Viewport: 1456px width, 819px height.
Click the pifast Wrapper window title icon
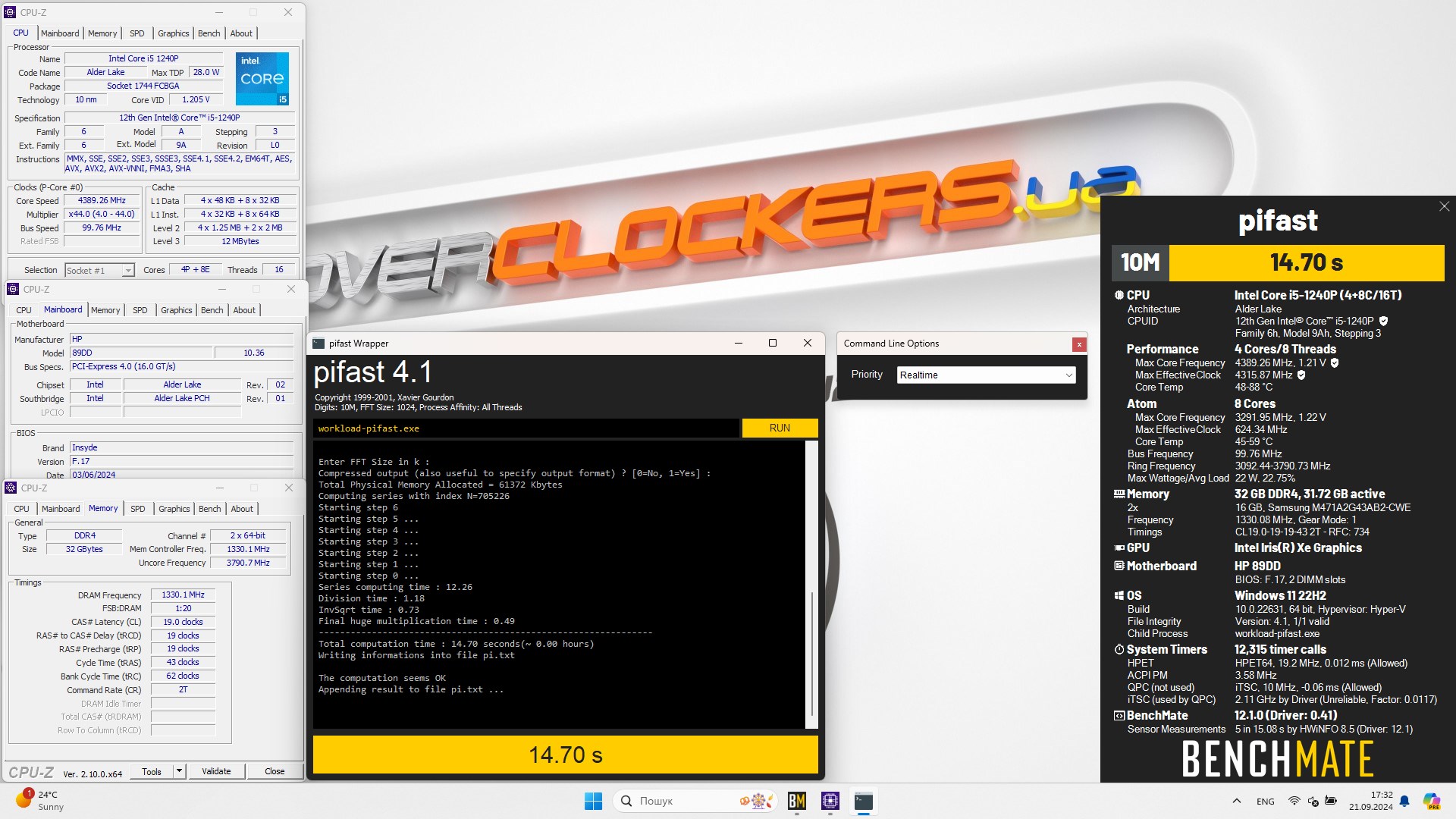(x=318, y=344)
